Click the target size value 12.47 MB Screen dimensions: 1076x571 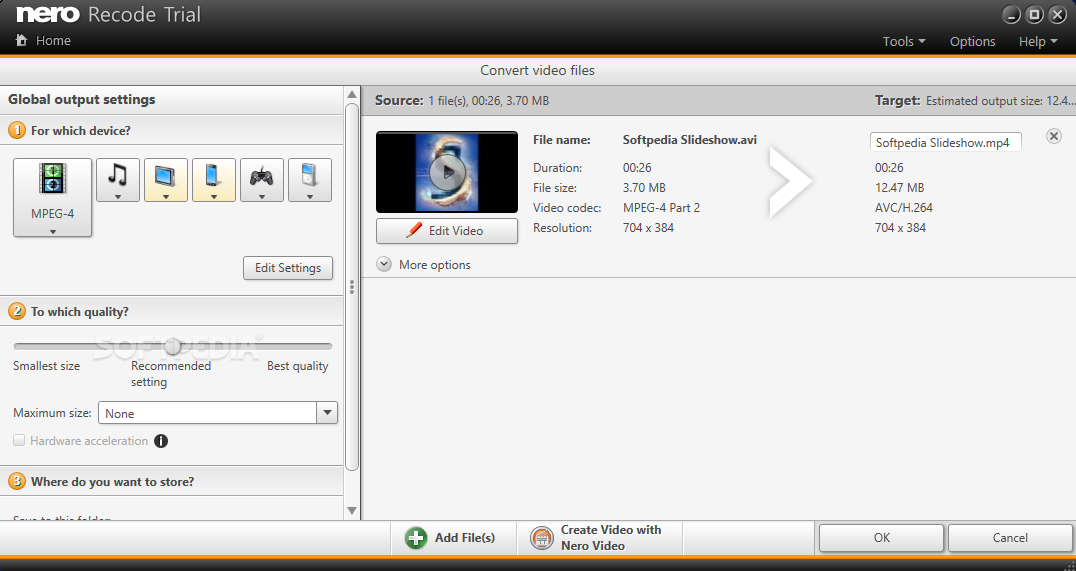[900, 187]
